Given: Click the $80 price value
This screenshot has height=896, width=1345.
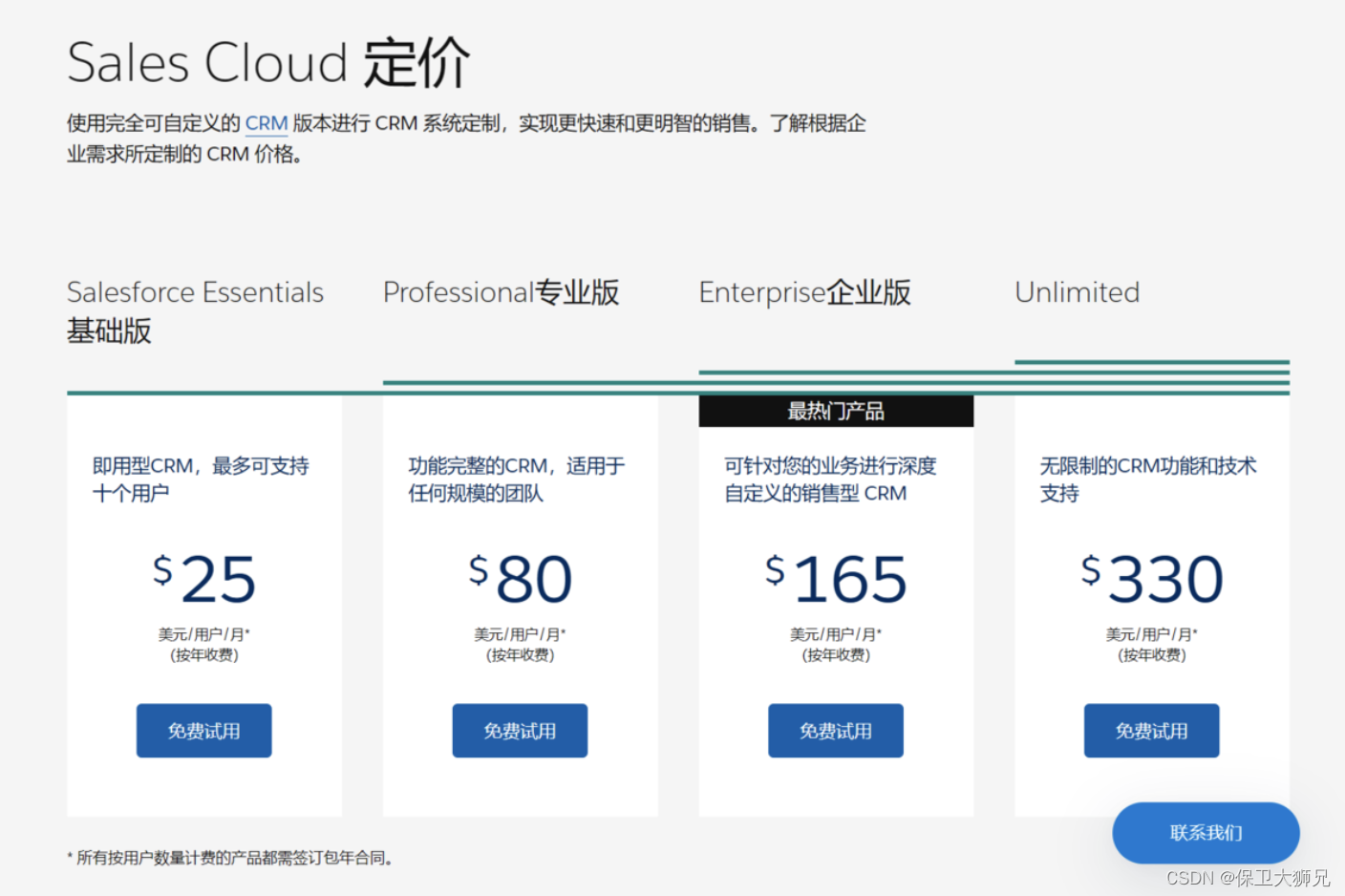Looking at the screenshot, I should pyautogui.click(x=521, y=579).
